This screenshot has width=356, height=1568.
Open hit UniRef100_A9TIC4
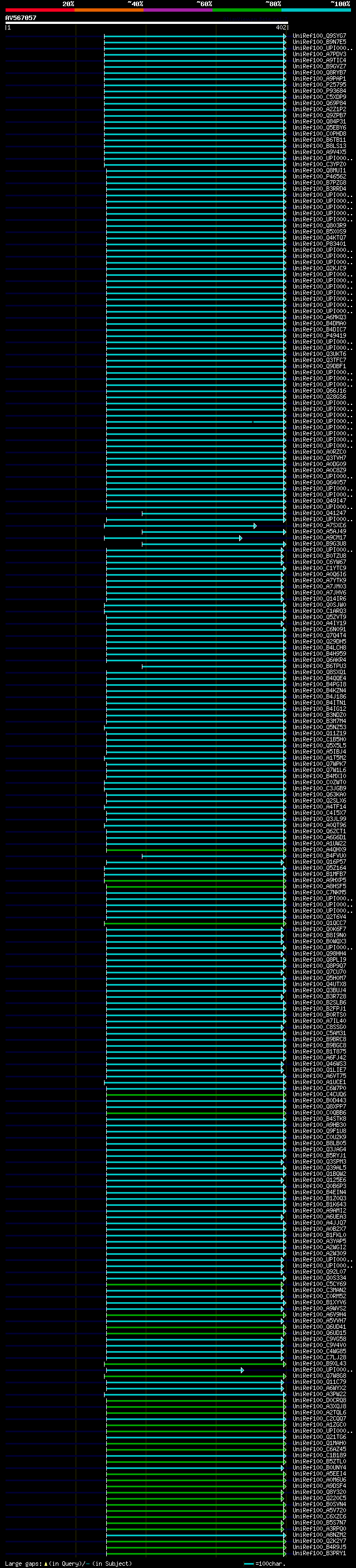click(319, 60)
